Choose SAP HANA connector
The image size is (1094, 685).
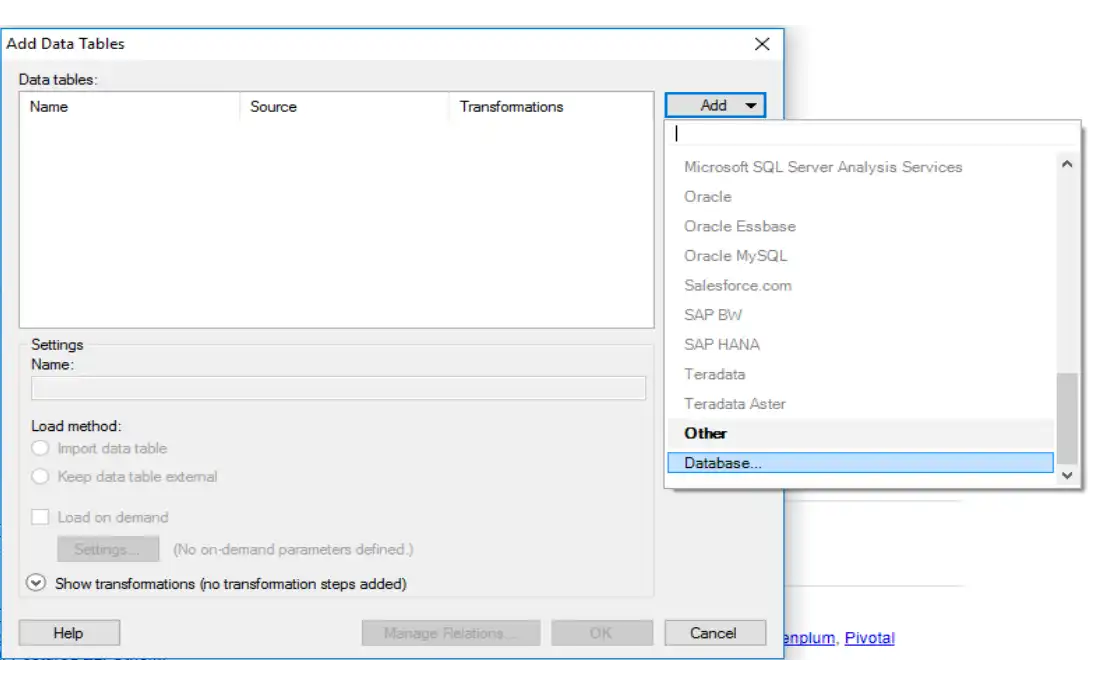[721, 344]
